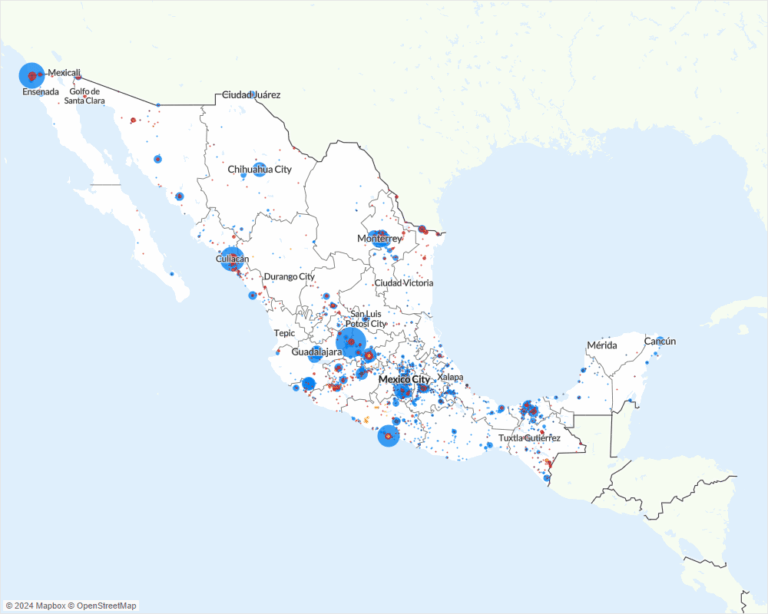Click the Ciudad Juárez city label
This screenshot has height=614, width=768.
click(252, 95)
